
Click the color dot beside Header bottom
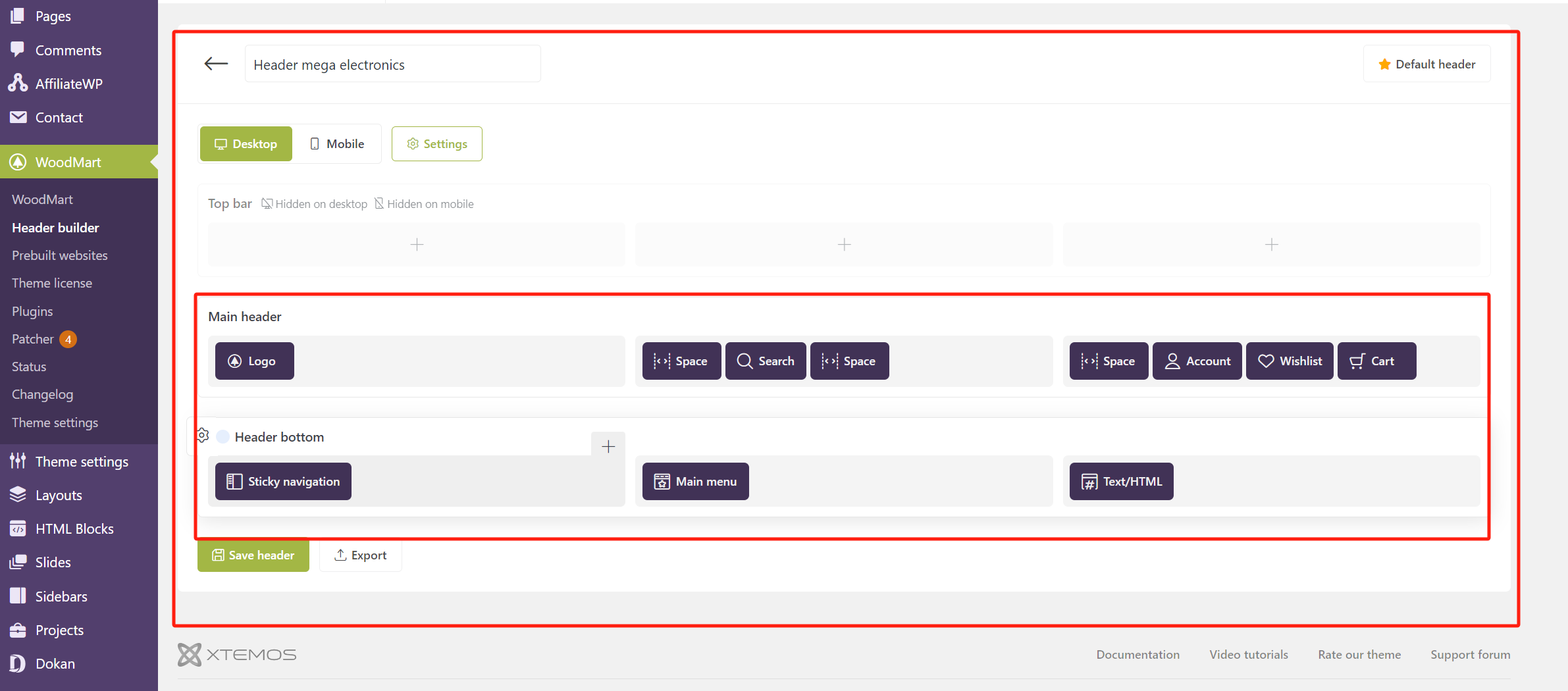point(223,437)
